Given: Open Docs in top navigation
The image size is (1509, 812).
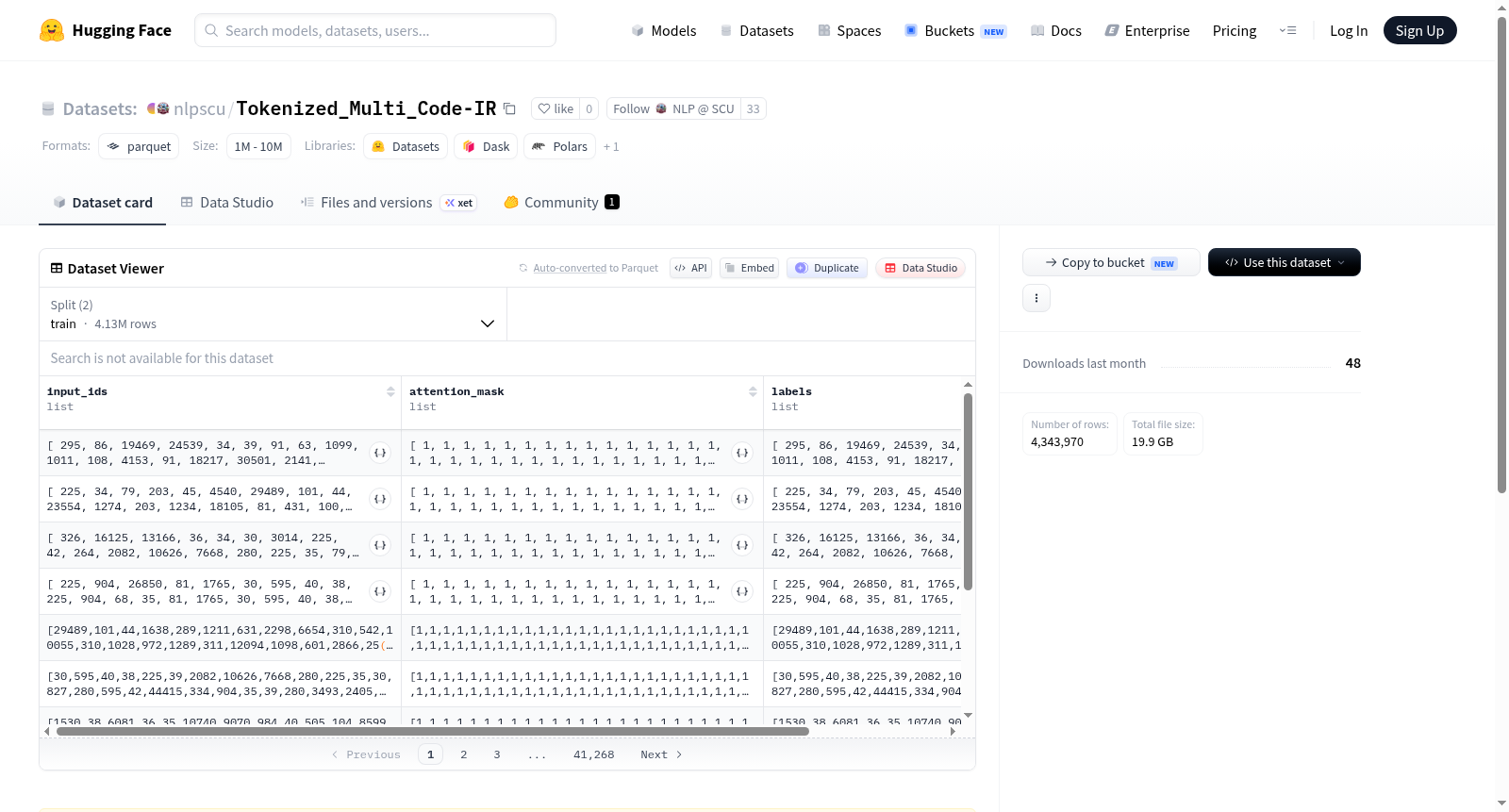Looking at the screenshot, I should (1055, 30).
